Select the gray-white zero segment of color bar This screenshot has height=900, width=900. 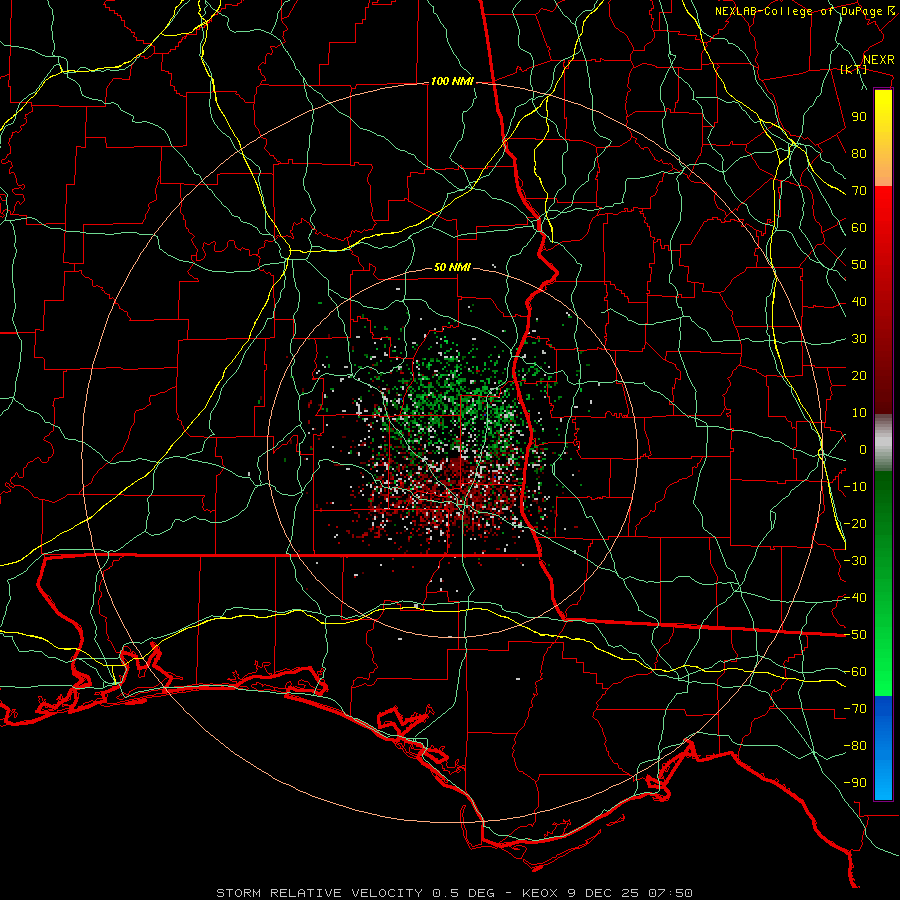click(883, 443)
